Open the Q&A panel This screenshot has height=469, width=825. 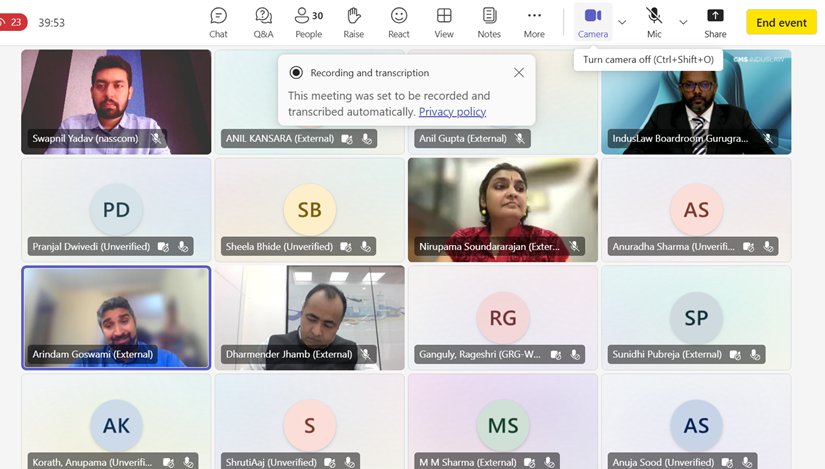point(263,23)
